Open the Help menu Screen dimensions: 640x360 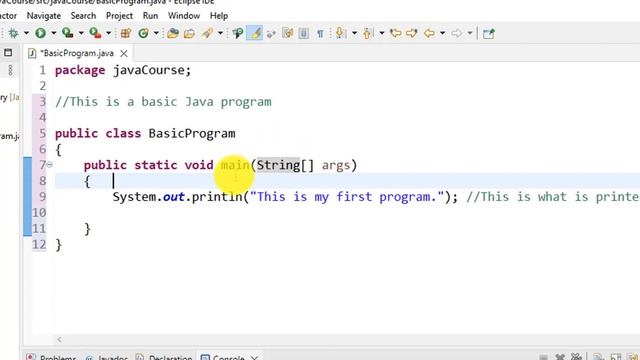pyautogui.click(x=219, y=16)
